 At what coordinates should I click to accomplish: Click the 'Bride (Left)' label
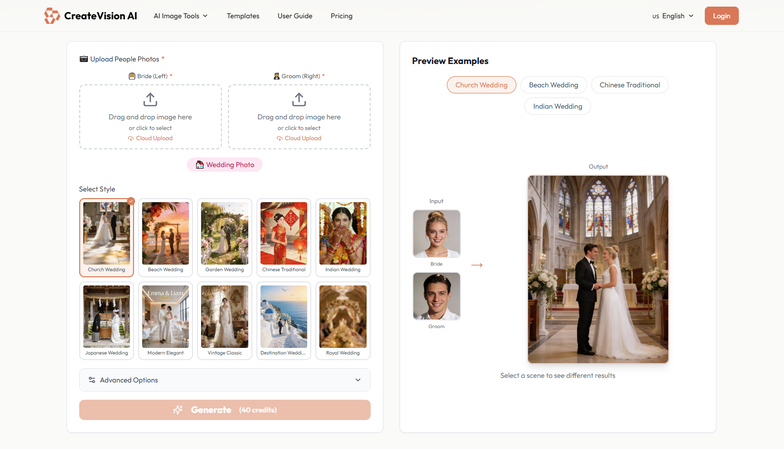coord(152,76)
